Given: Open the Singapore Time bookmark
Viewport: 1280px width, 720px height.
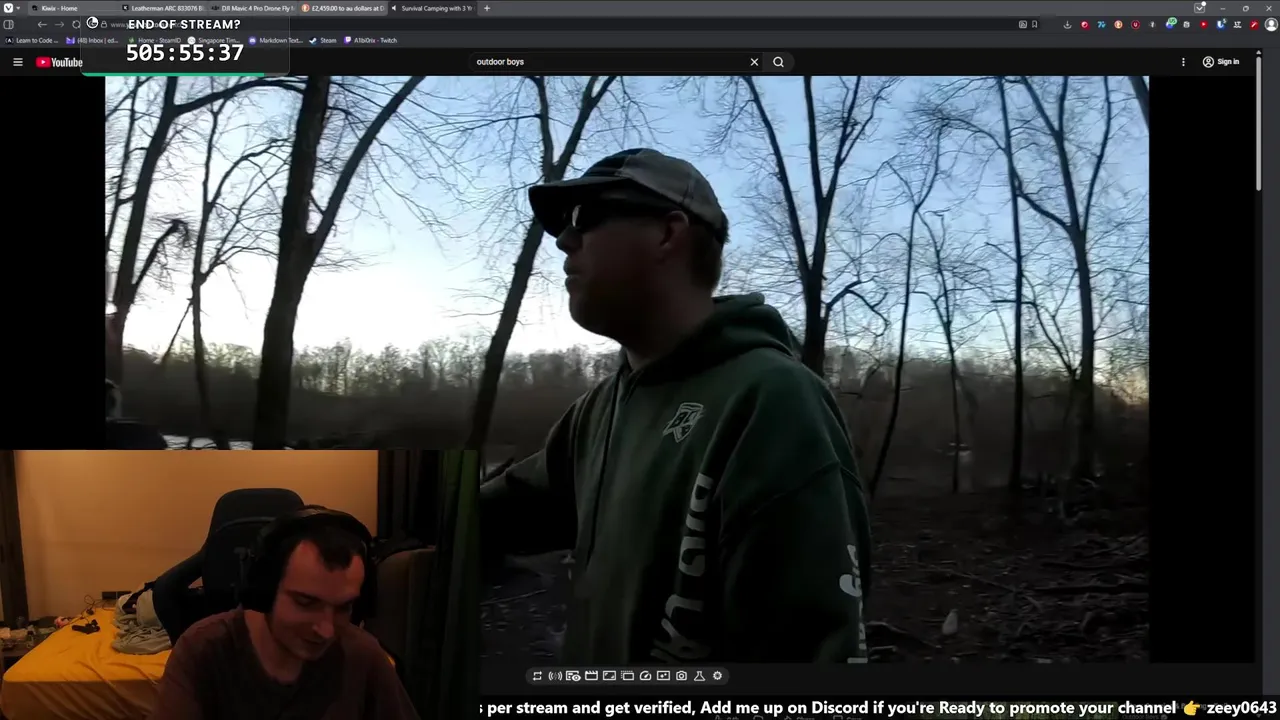Looking at the screenshot, I should 213,40.
